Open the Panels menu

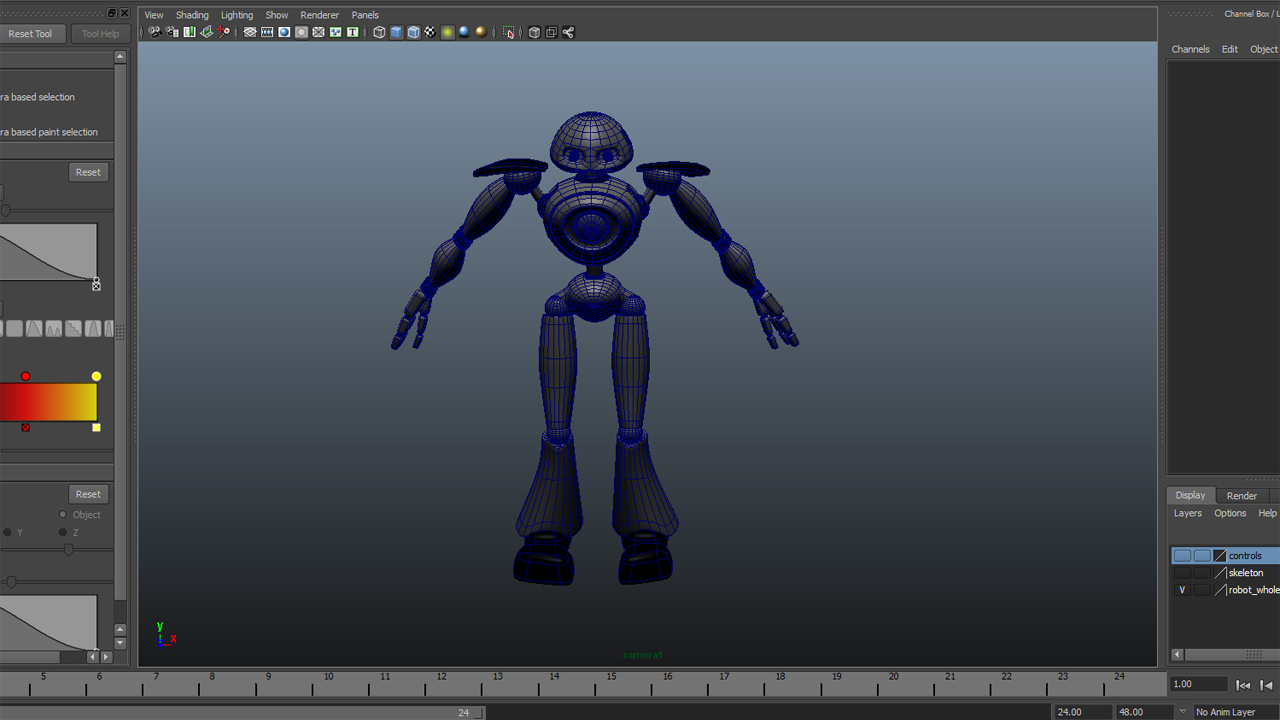[365, 14]
